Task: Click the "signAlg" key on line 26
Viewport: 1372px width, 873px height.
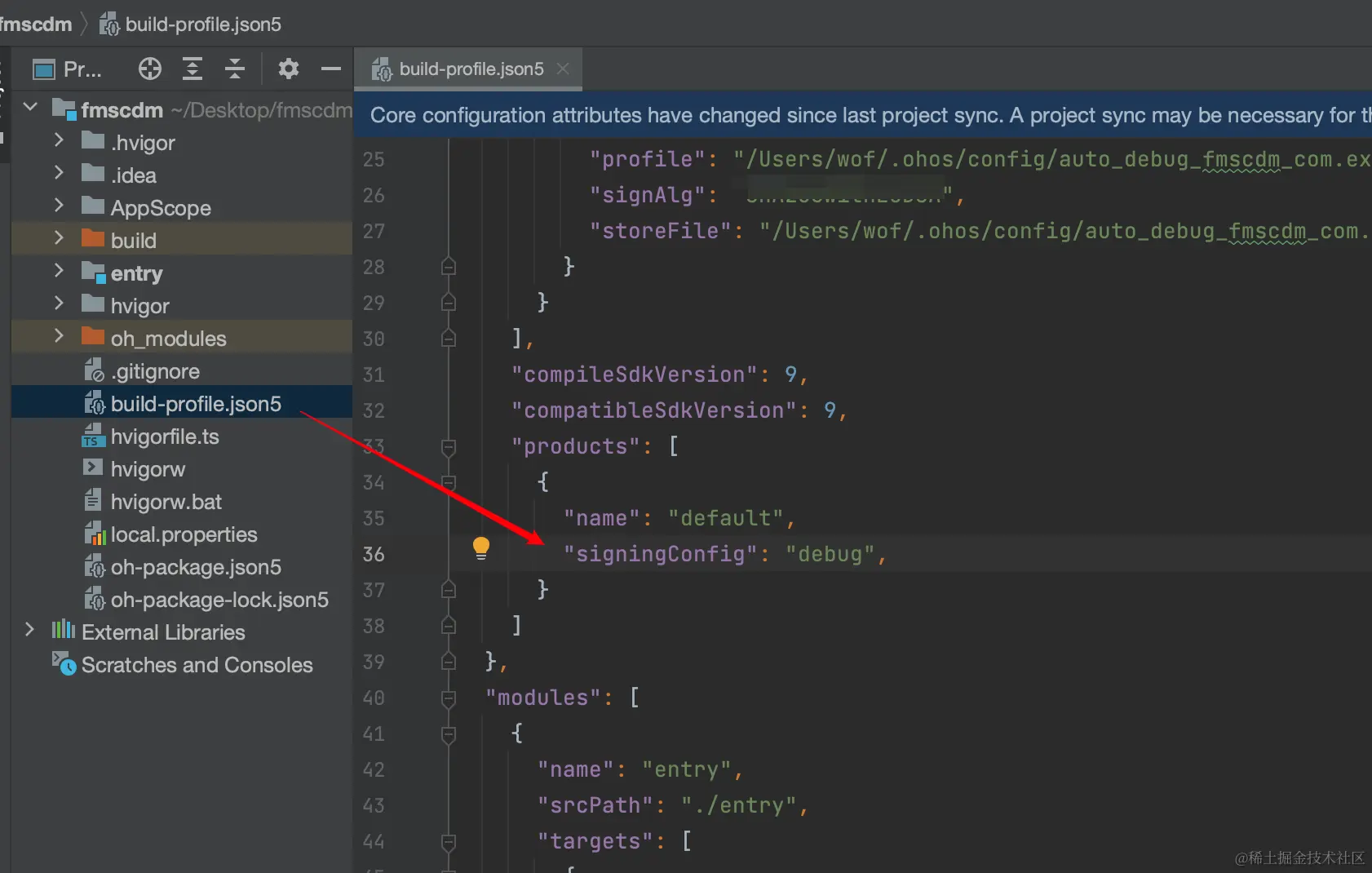Action: (x=648, y=195)
